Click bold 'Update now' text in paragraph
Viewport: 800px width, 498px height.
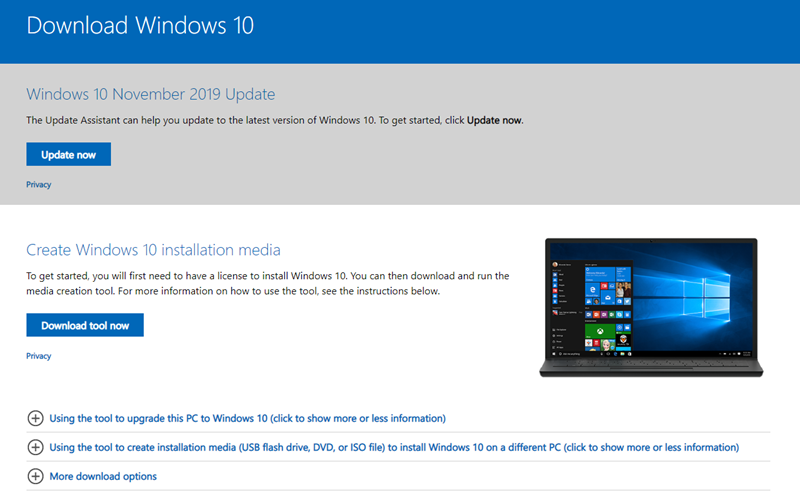coord(494,120)
